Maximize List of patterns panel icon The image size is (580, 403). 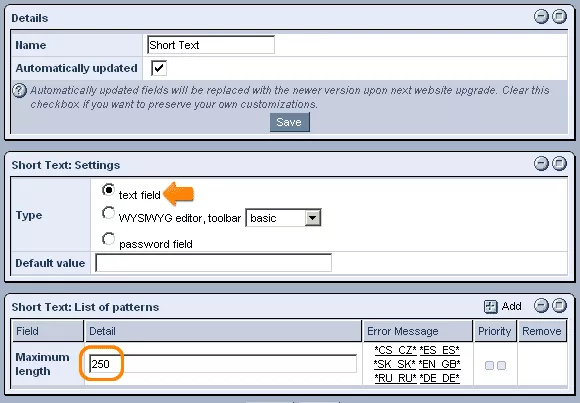(559, 306)
